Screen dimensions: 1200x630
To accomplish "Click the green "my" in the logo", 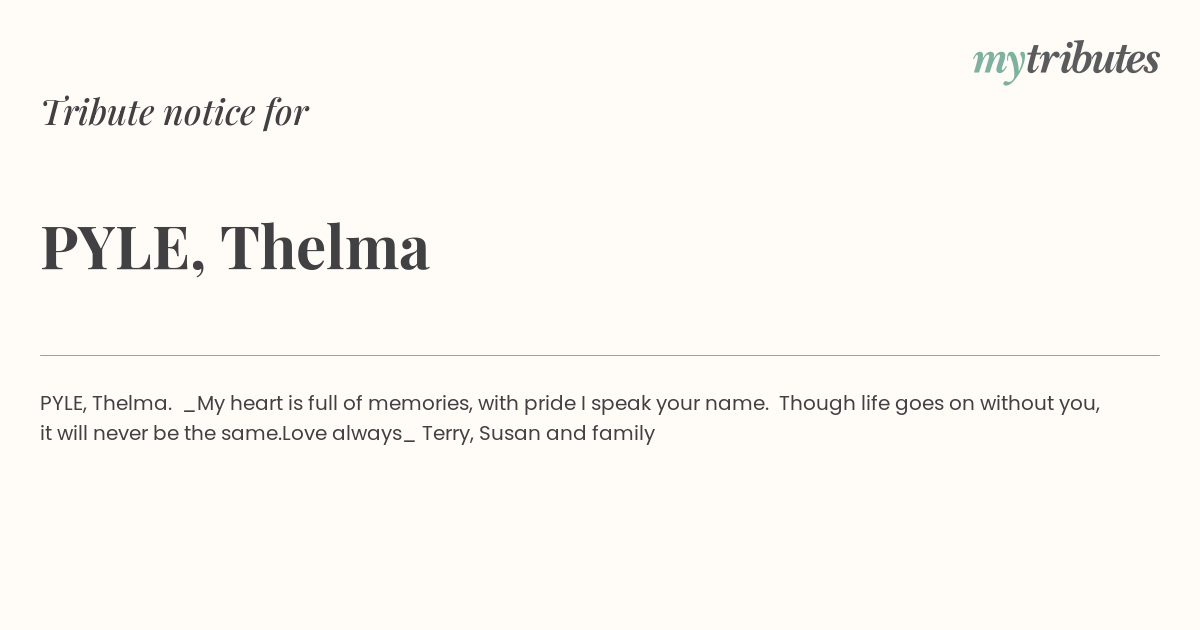I will click(998, 60).
